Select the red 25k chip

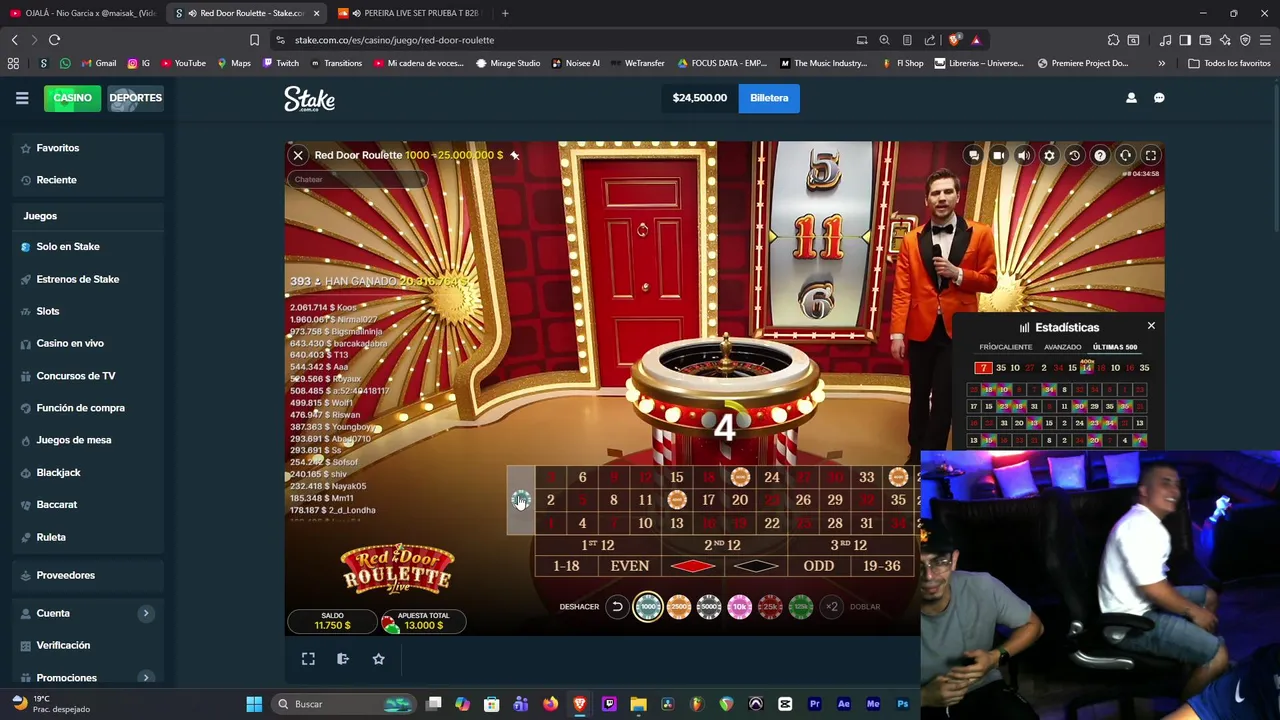[770, 607]
